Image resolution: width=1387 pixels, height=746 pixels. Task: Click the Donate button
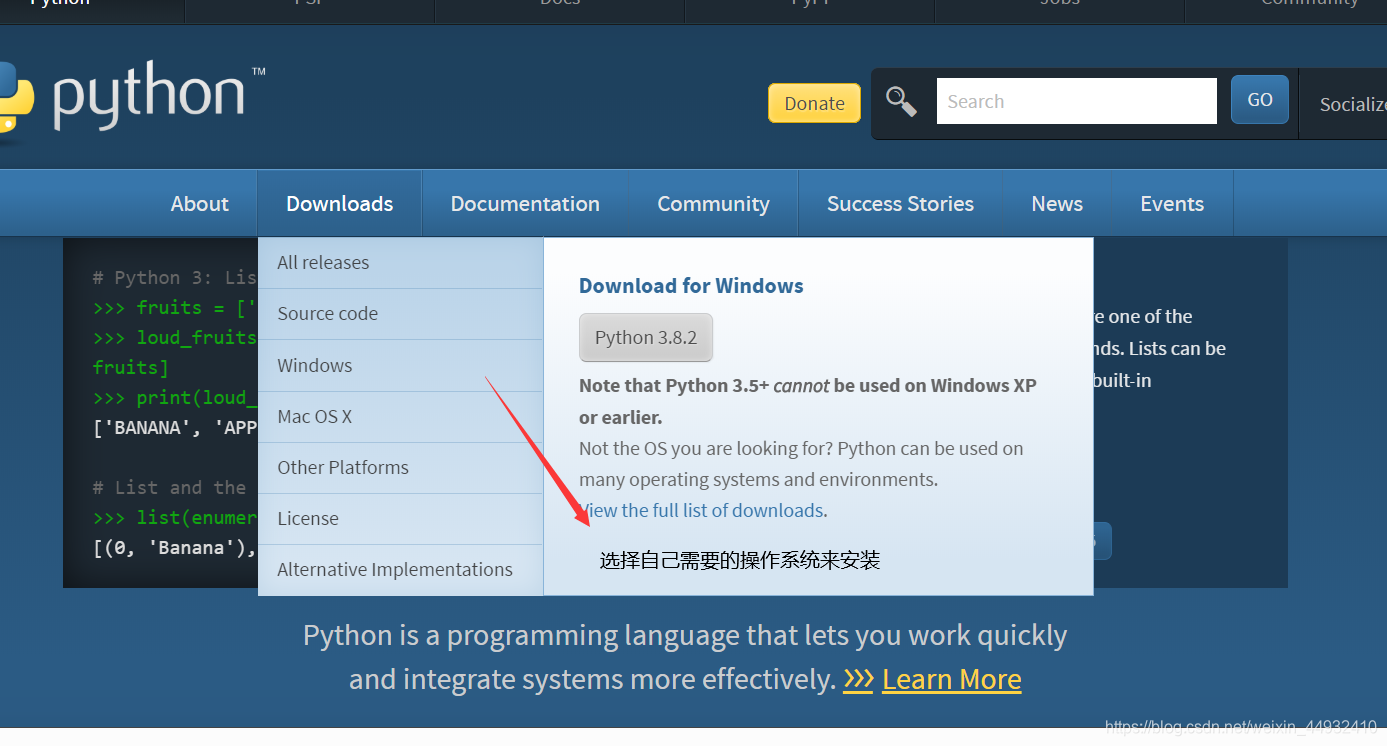pos(814,103)
